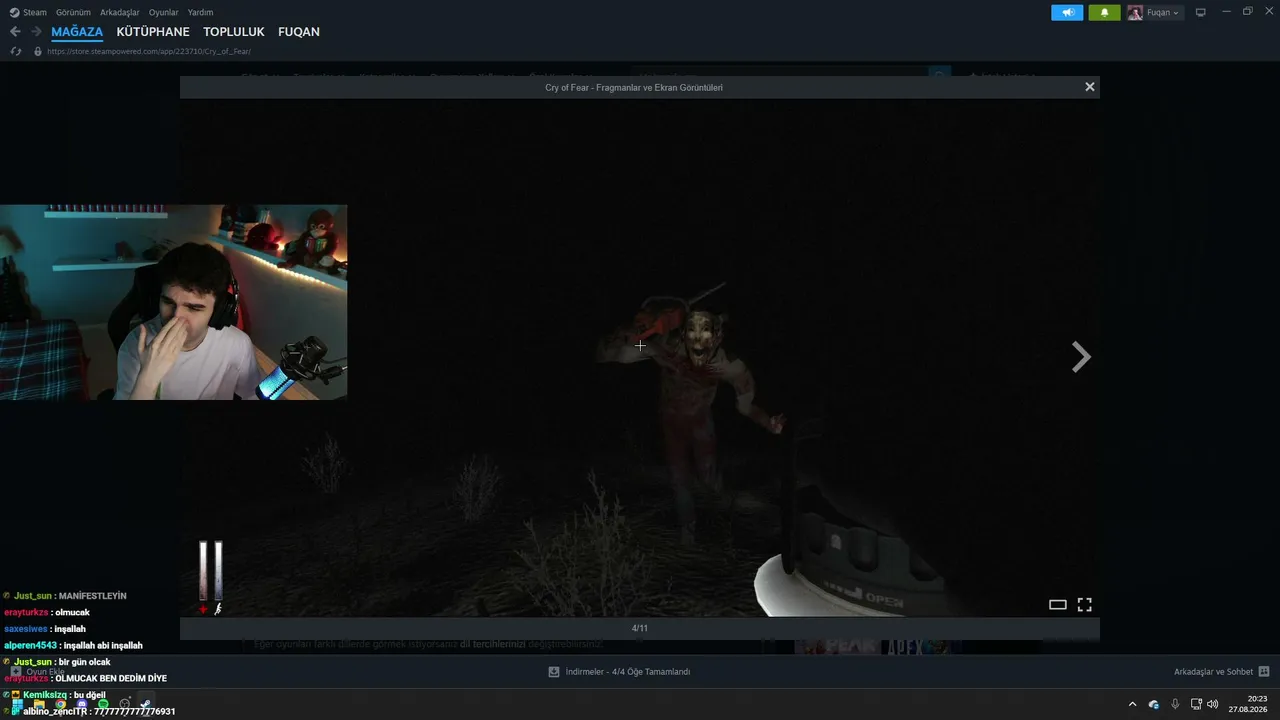1280x720 pixels.
Task: Click the padlock icon beside the URL
Action: 38,51
